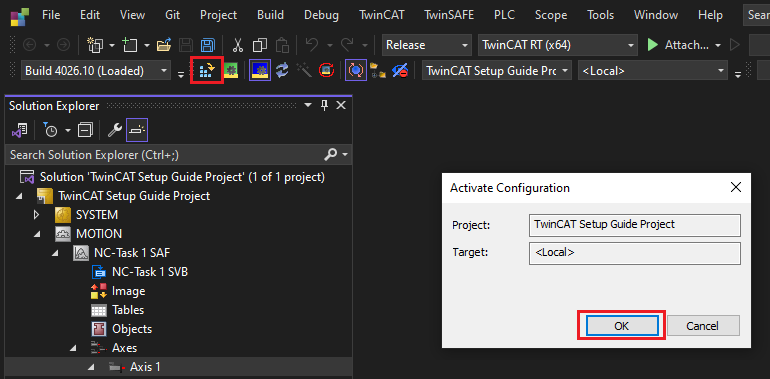770x379 pixels.
Task: Open the Help menu
Action: click(x=710, y=15)
